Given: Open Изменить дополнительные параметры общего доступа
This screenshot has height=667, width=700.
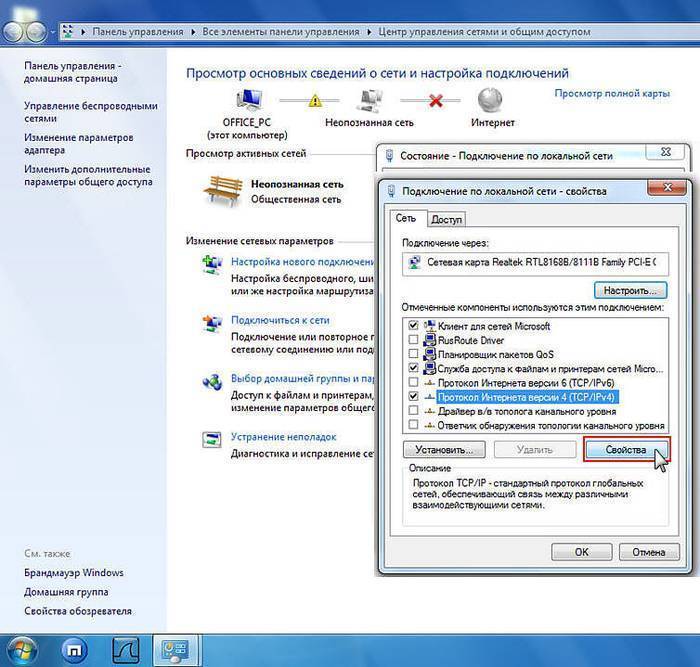Looking at the screenshot, I should click(88, 175).
